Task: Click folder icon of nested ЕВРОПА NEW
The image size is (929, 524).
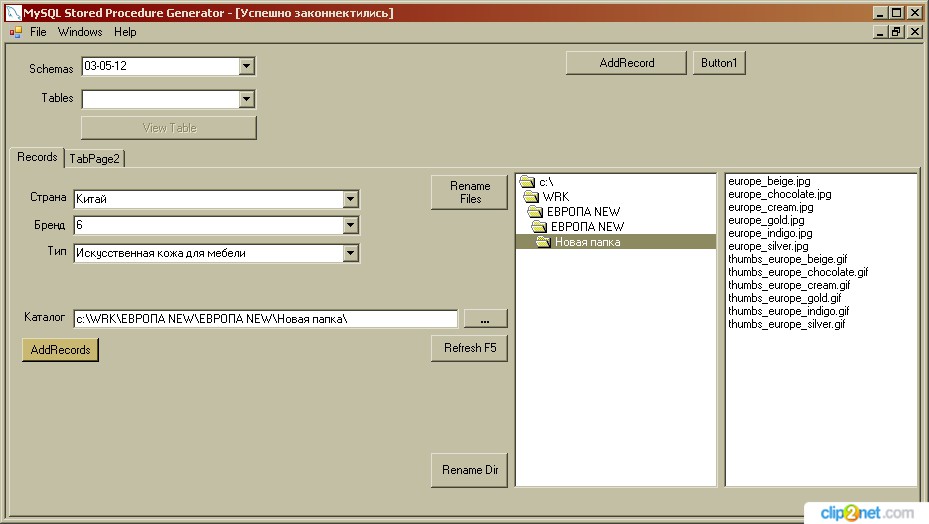Action: [x=540, y=226]
